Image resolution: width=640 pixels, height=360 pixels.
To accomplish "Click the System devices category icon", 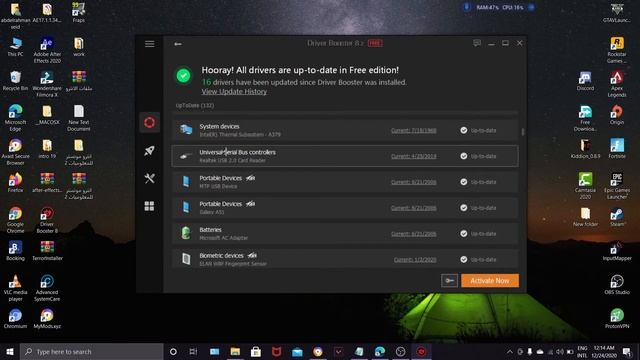I will pos(186,130).
